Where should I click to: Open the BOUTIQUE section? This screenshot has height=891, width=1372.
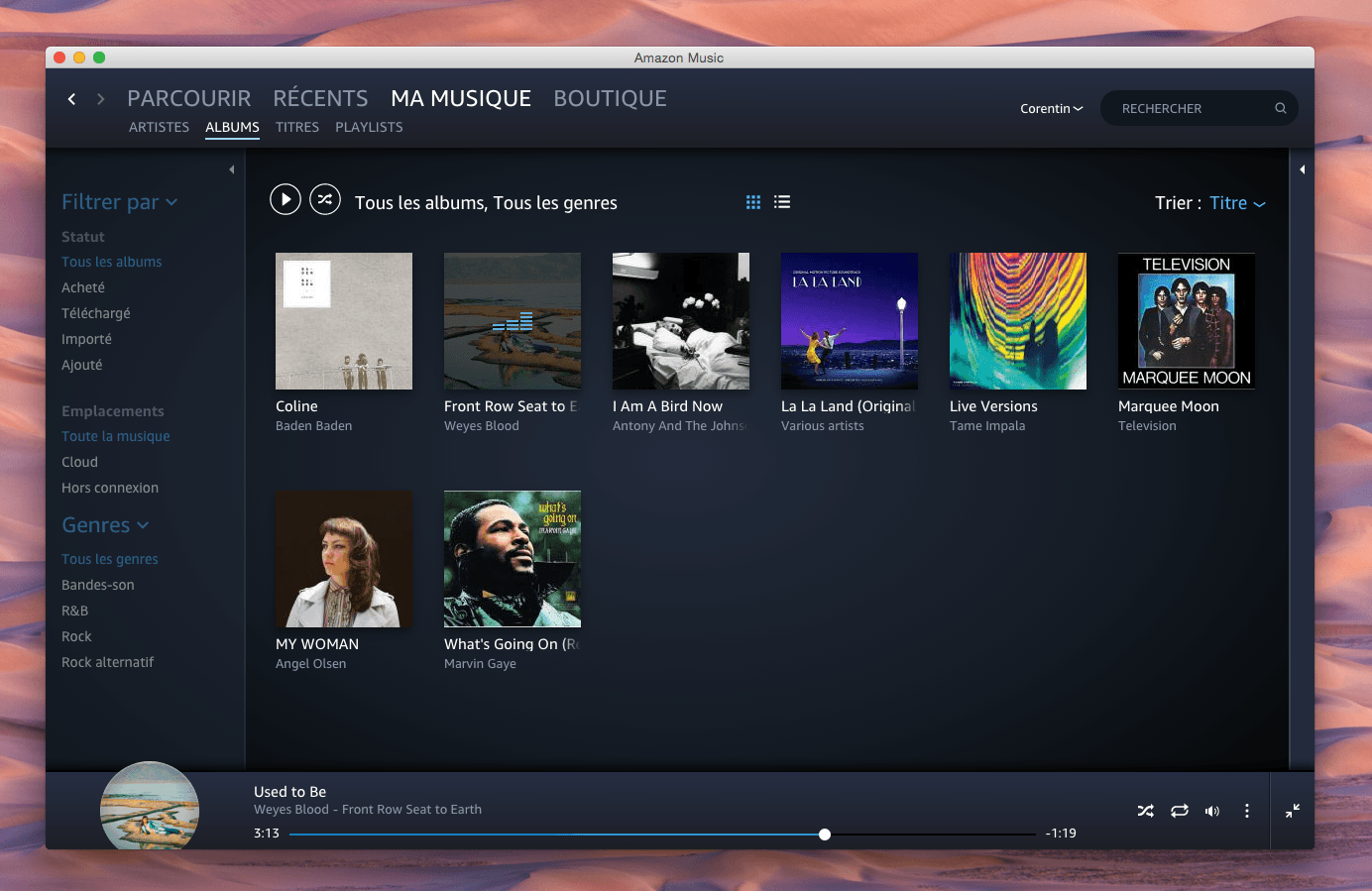[610, 98]
